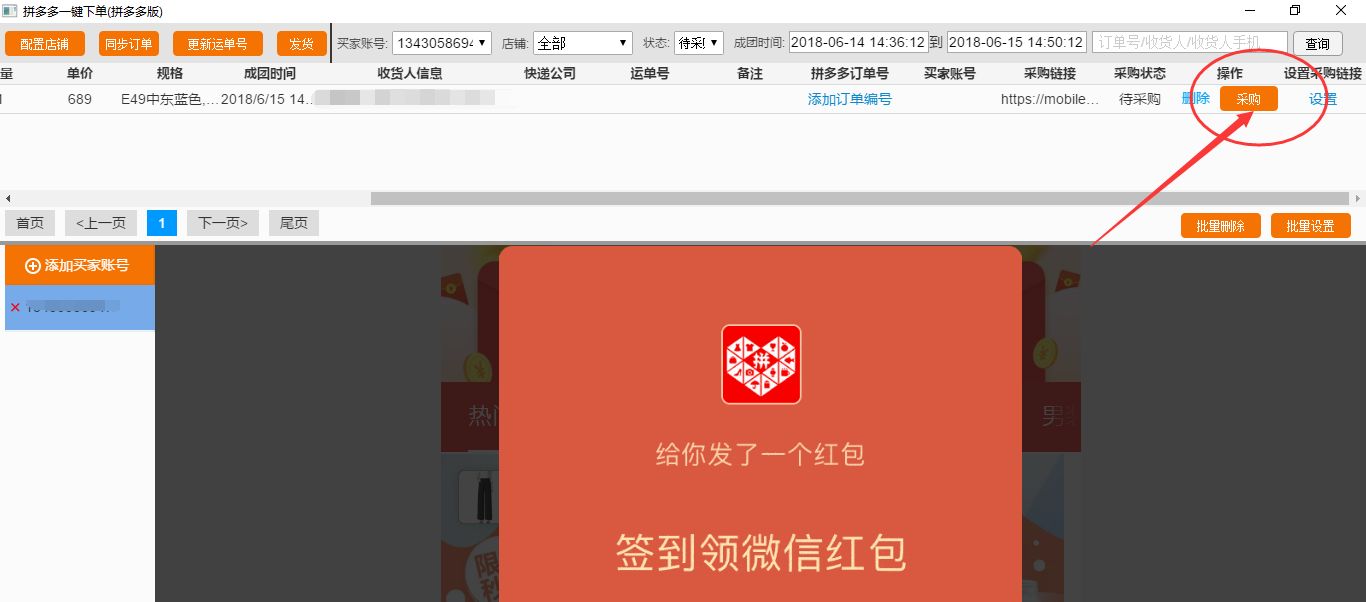This screenshot has width=1366, height=602.
Task: Click the 采购状态 column header
Action: (1140, 73)
